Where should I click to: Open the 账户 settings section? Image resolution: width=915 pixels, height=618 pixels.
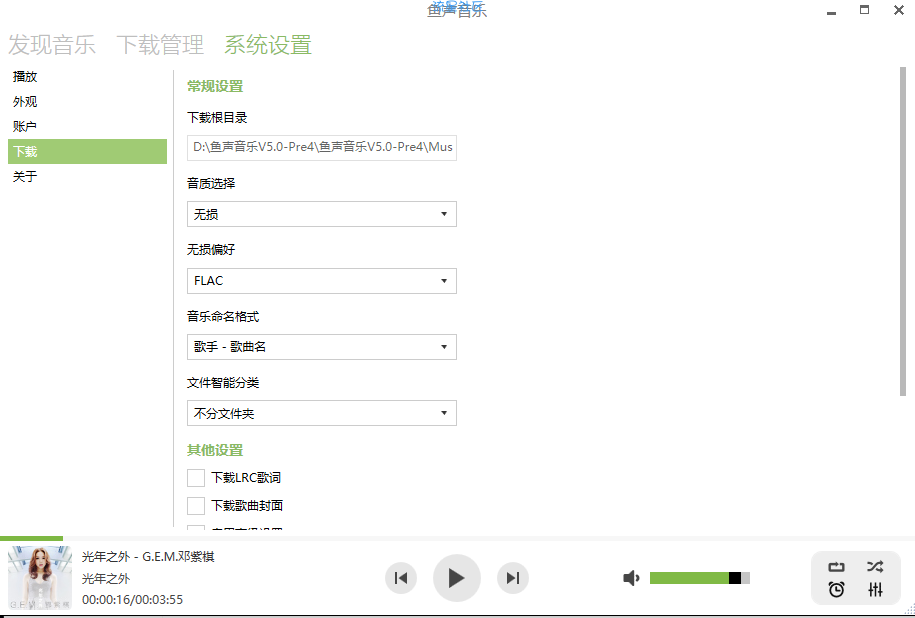pos(88,126)
